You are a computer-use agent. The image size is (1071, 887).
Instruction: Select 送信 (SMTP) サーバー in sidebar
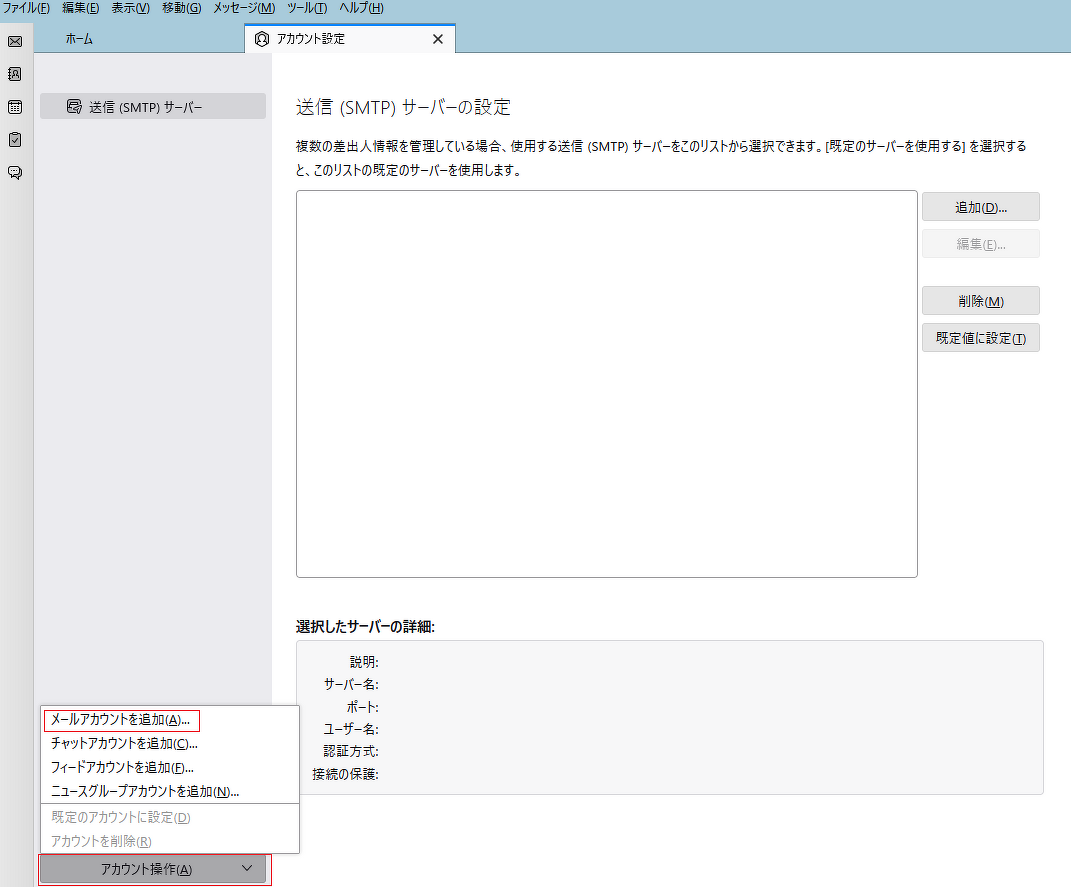(x=152, y=107)
